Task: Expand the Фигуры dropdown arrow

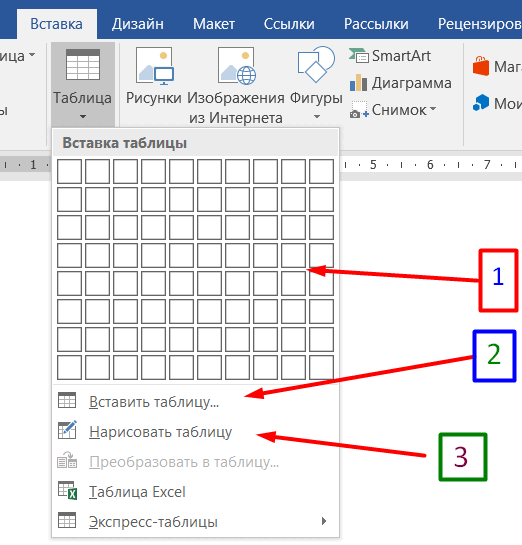Action: [317, 117]
